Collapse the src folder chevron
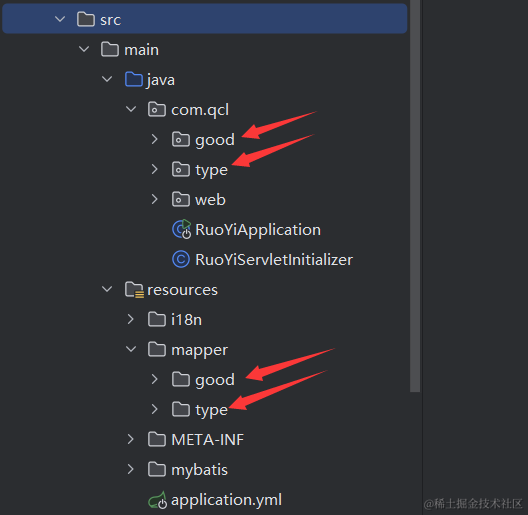528x515 pixels. click(60, 19)
